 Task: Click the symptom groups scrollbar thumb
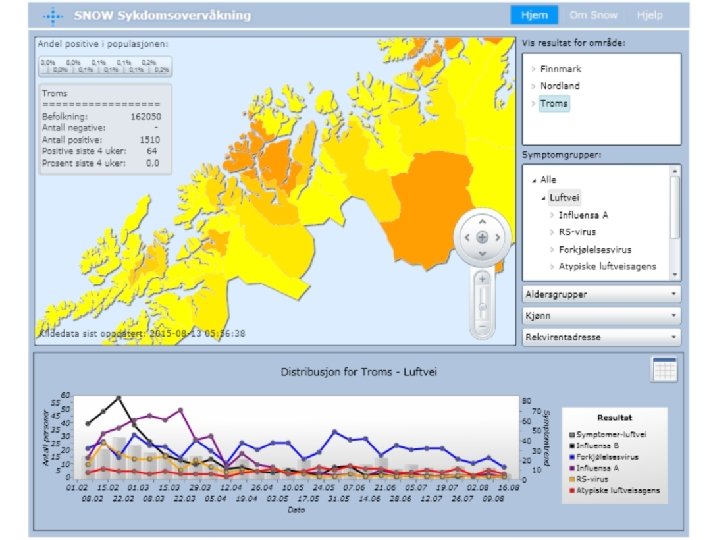tap(675, 208)
